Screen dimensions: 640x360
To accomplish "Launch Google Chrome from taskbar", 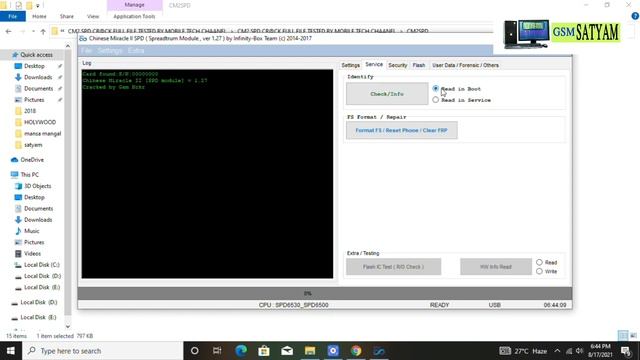I will click(x=356, y=351).
